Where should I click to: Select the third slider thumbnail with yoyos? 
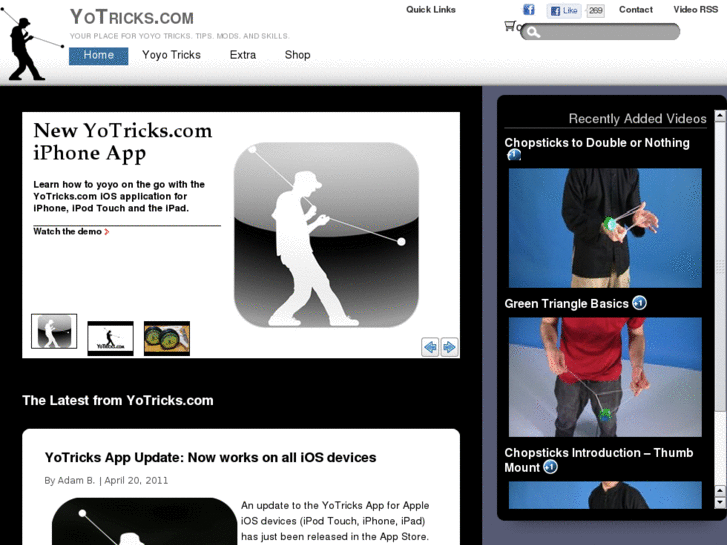click(167, 338)
